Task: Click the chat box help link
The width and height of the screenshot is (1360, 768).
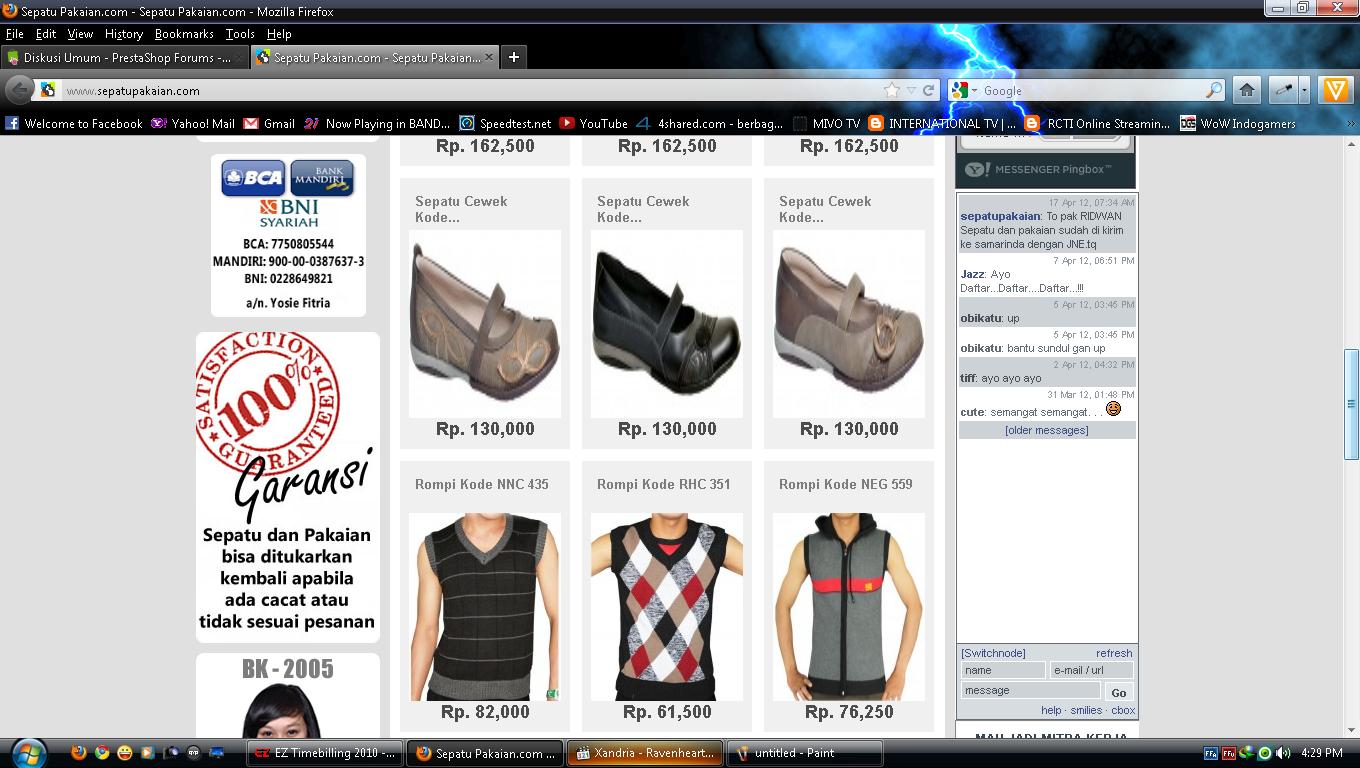Action: point(1051,710)
